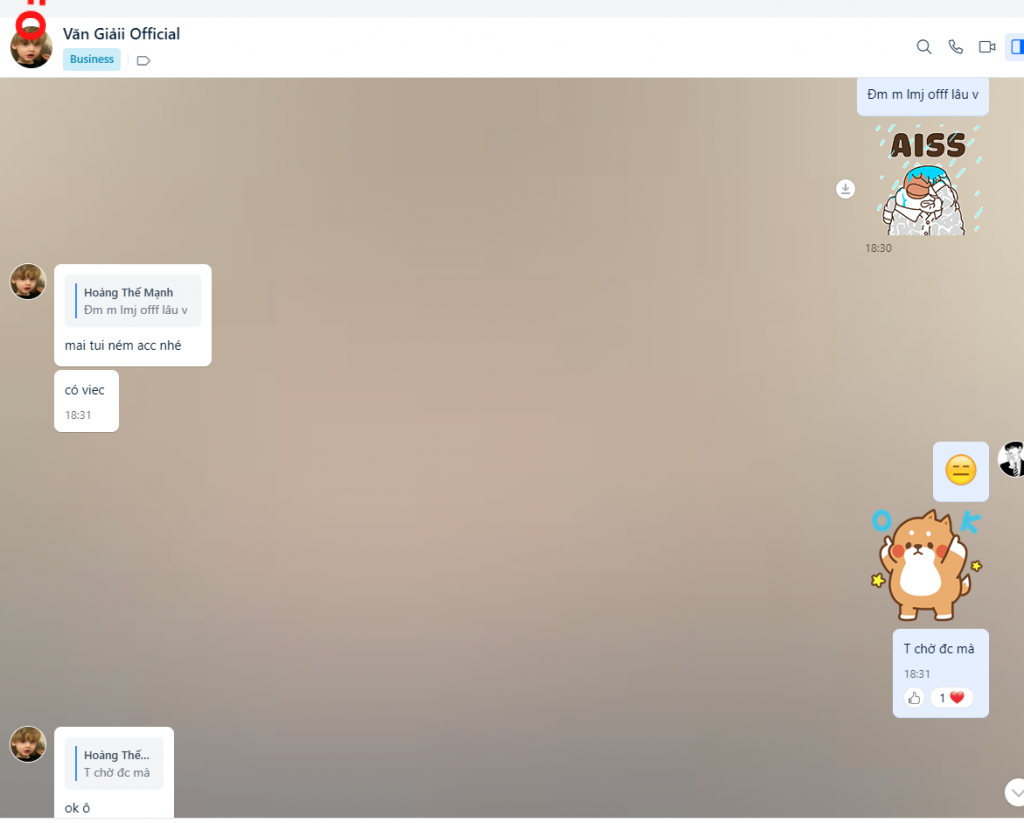Toggle the conversation info side panel

[1016, 47]
